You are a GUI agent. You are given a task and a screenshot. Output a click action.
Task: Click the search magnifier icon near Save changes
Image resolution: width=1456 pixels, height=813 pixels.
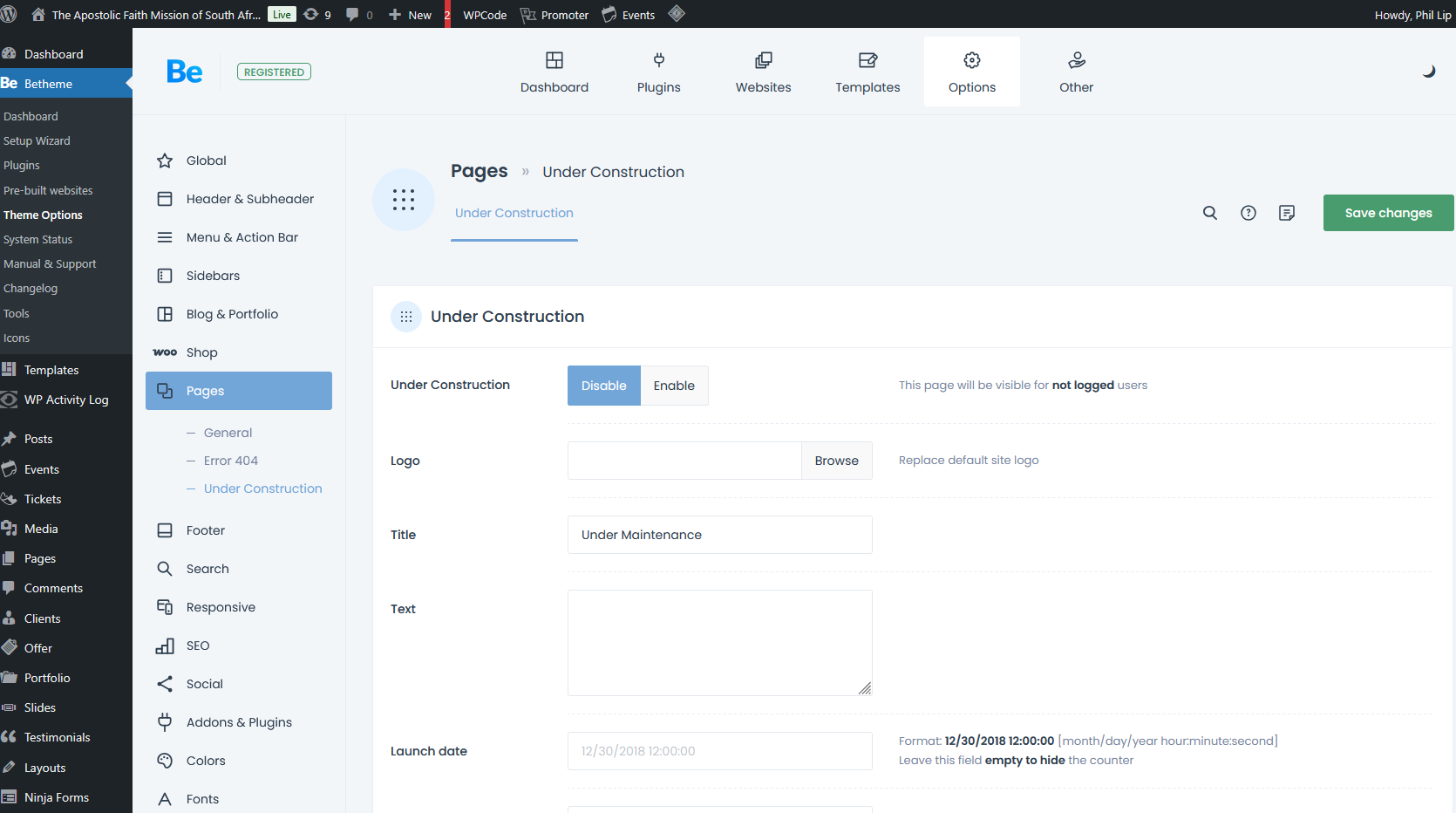(x=1210, y=213)
